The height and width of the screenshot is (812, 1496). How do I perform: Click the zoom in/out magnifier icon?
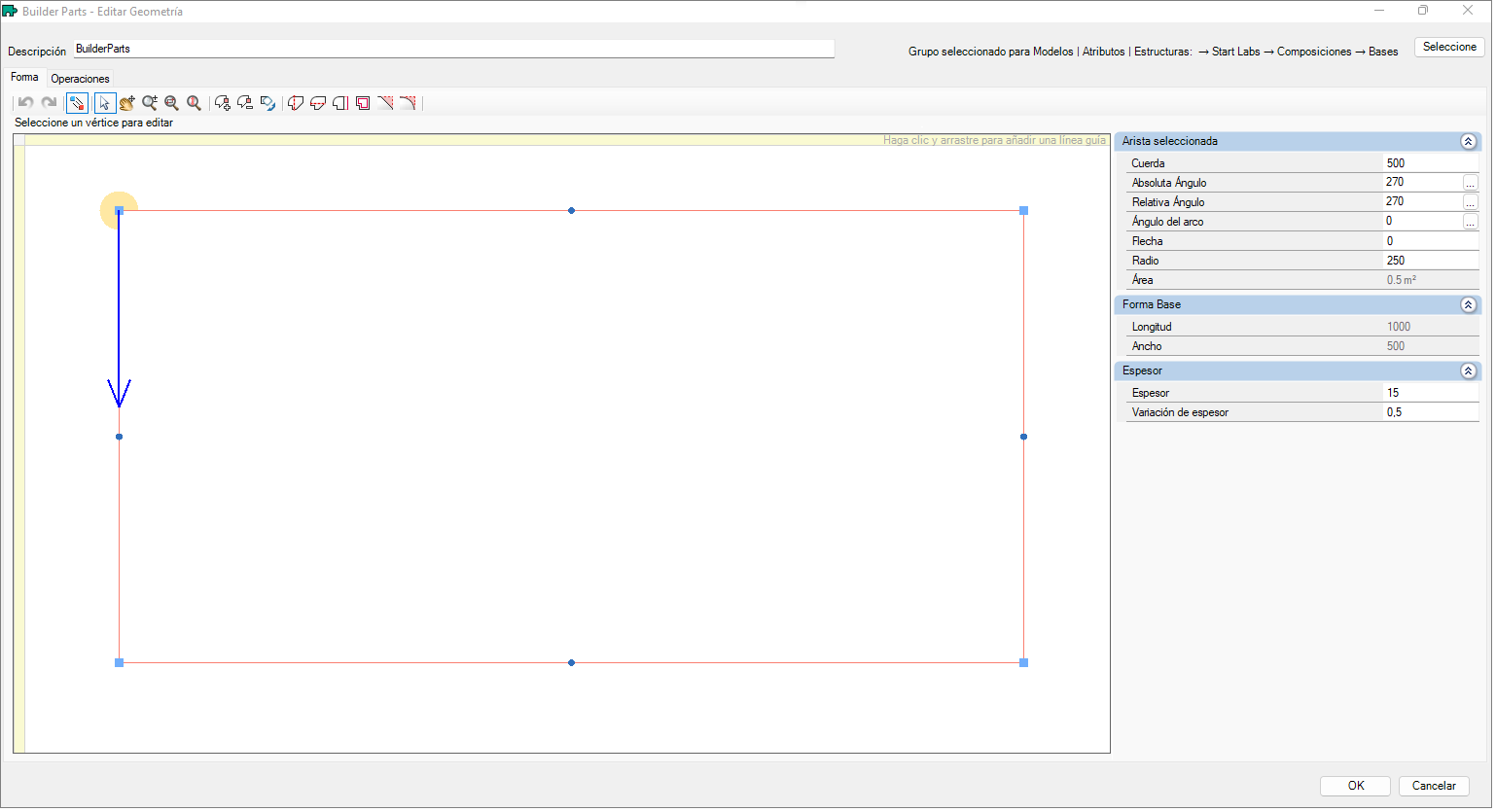click(149, 103)
